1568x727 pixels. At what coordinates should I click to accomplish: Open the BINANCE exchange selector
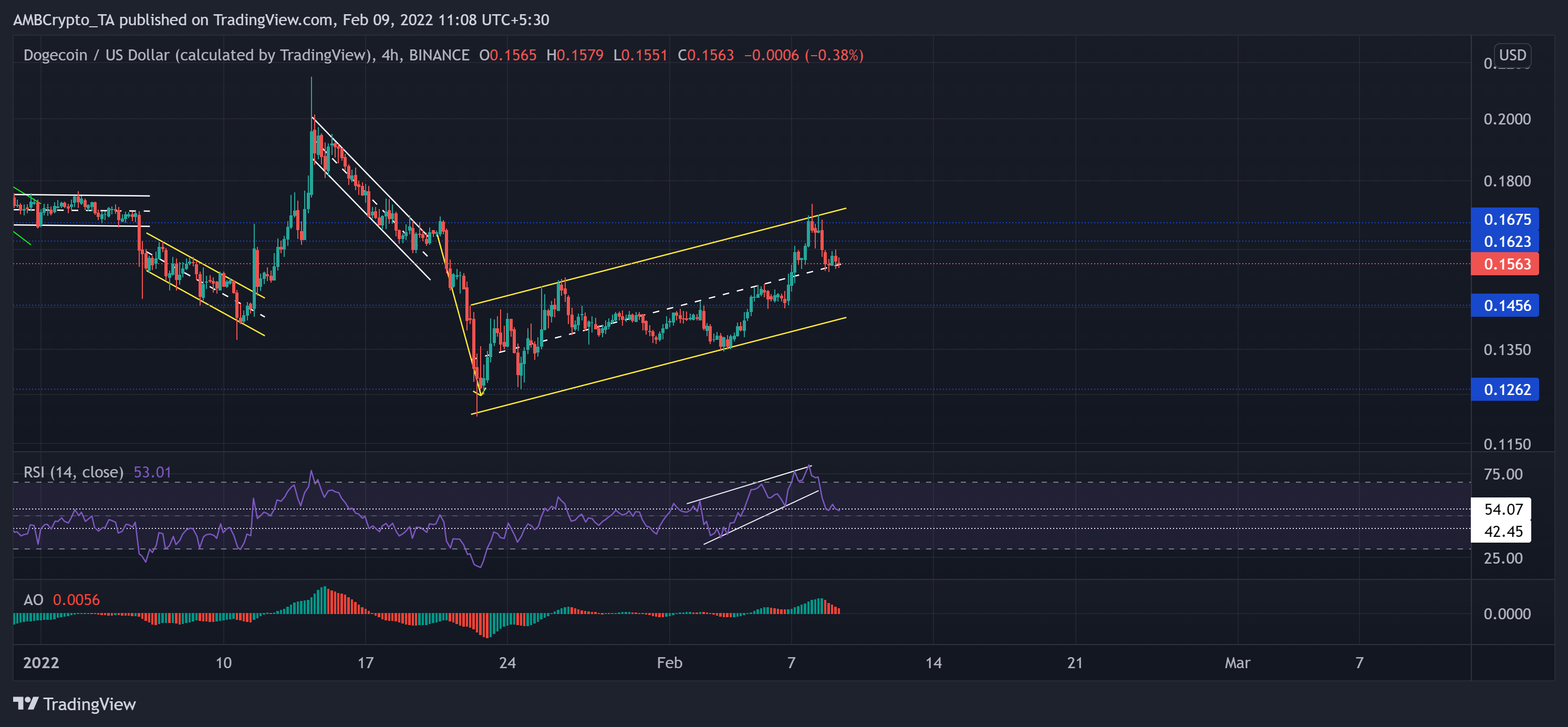point(440,55)
